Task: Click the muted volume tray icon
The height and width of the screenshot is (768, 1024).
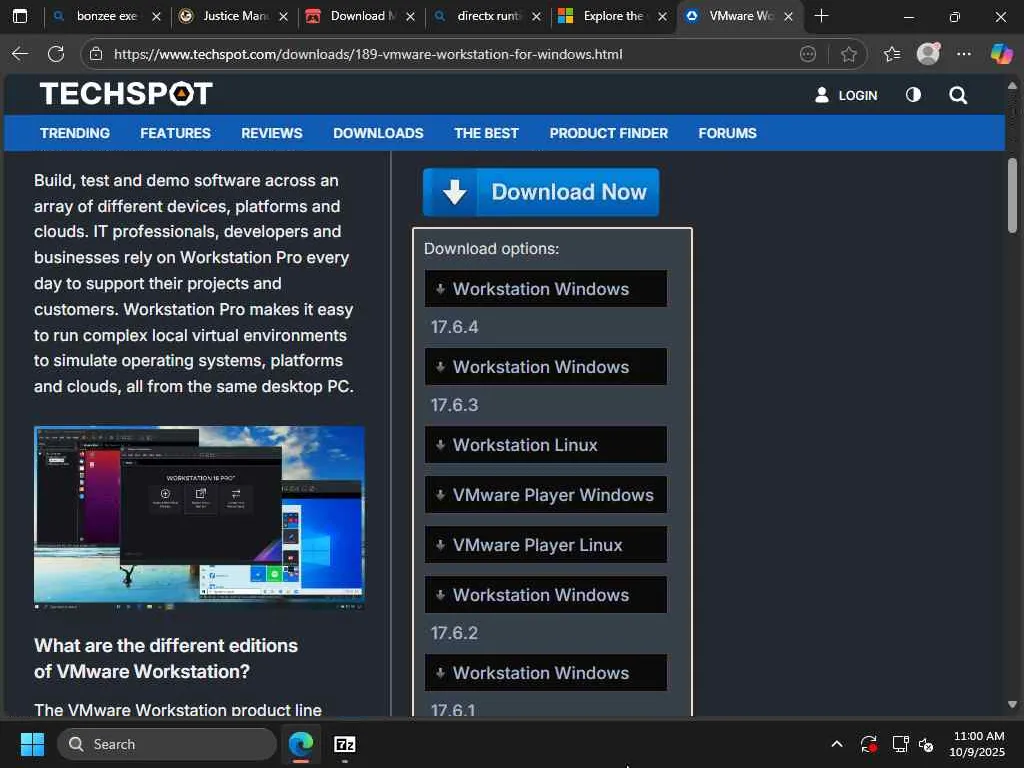Action: [926, 744]
